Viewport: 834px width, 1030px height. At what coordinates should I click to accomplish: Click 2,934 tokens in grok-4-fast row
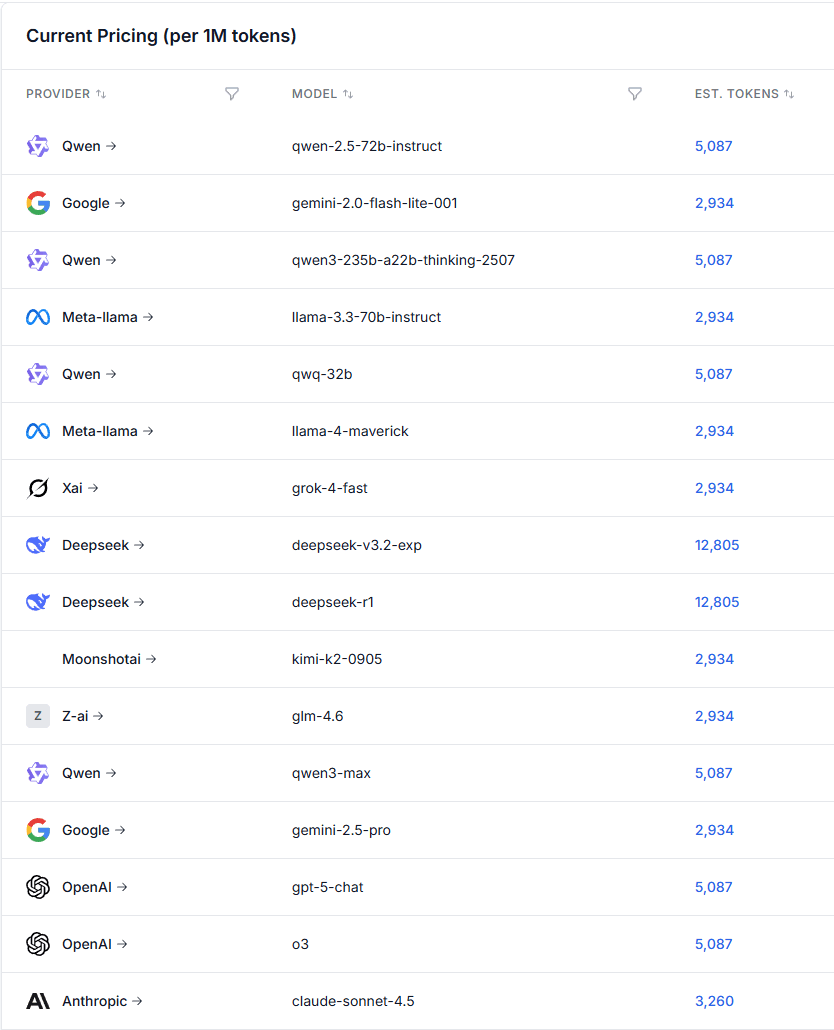(x=714, y=488)
